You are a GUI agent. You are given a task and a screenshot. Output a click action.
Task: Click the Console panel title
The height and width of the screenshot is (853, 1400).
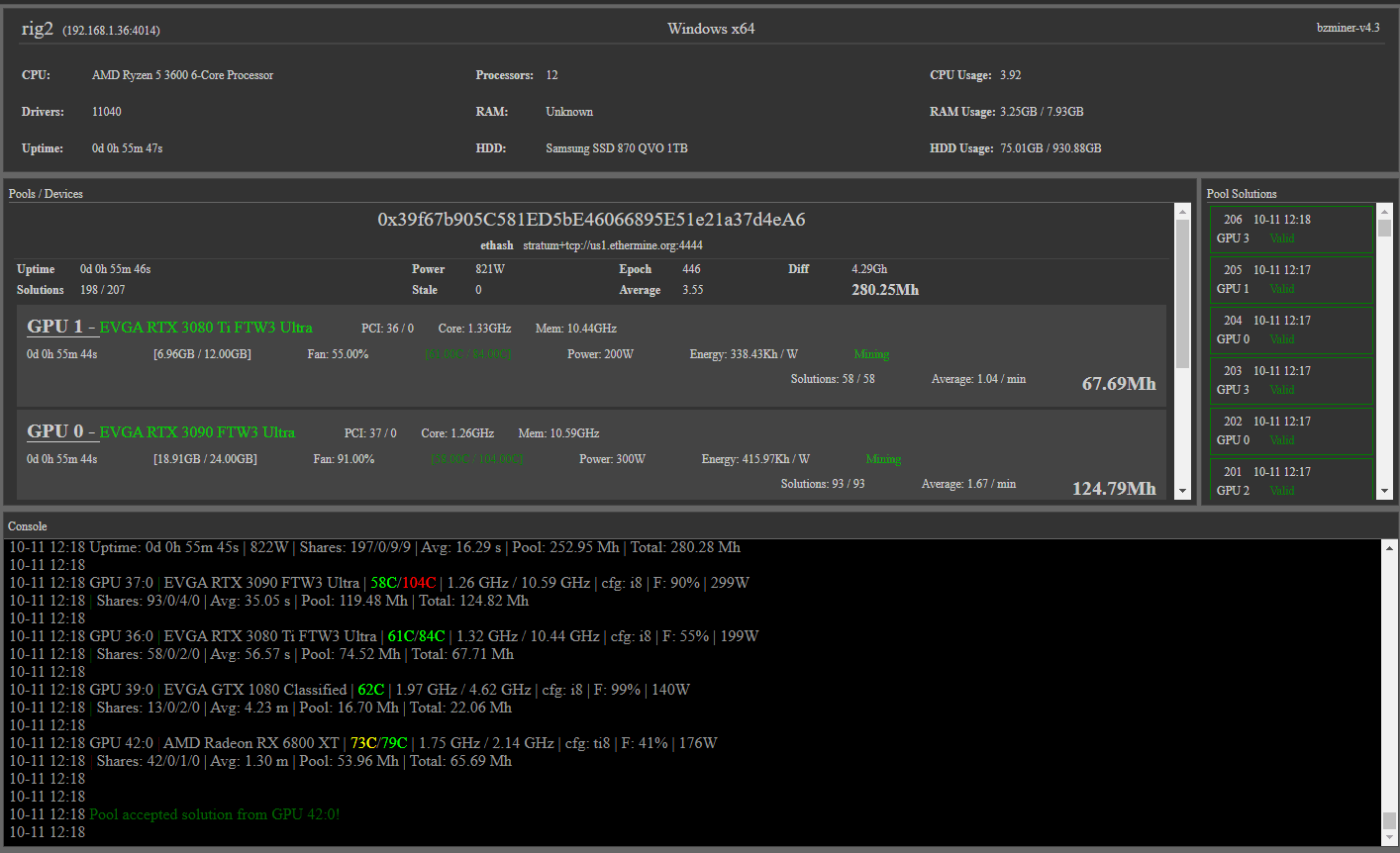[x=28, y=526]
